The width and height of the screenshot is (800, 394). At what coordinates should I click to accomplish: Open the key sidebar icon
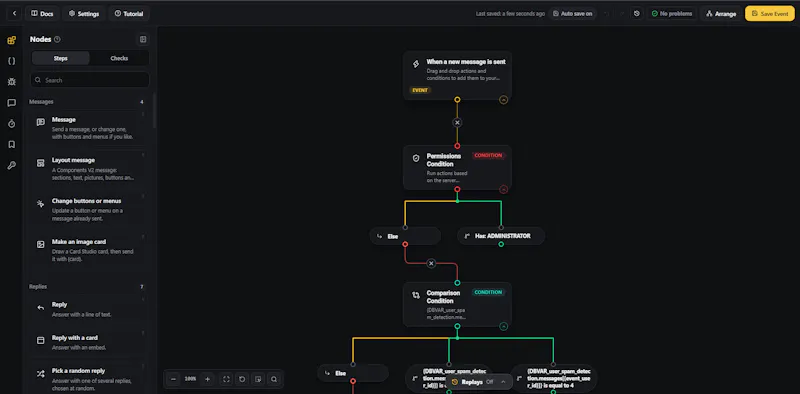click(x=11, y=165)
